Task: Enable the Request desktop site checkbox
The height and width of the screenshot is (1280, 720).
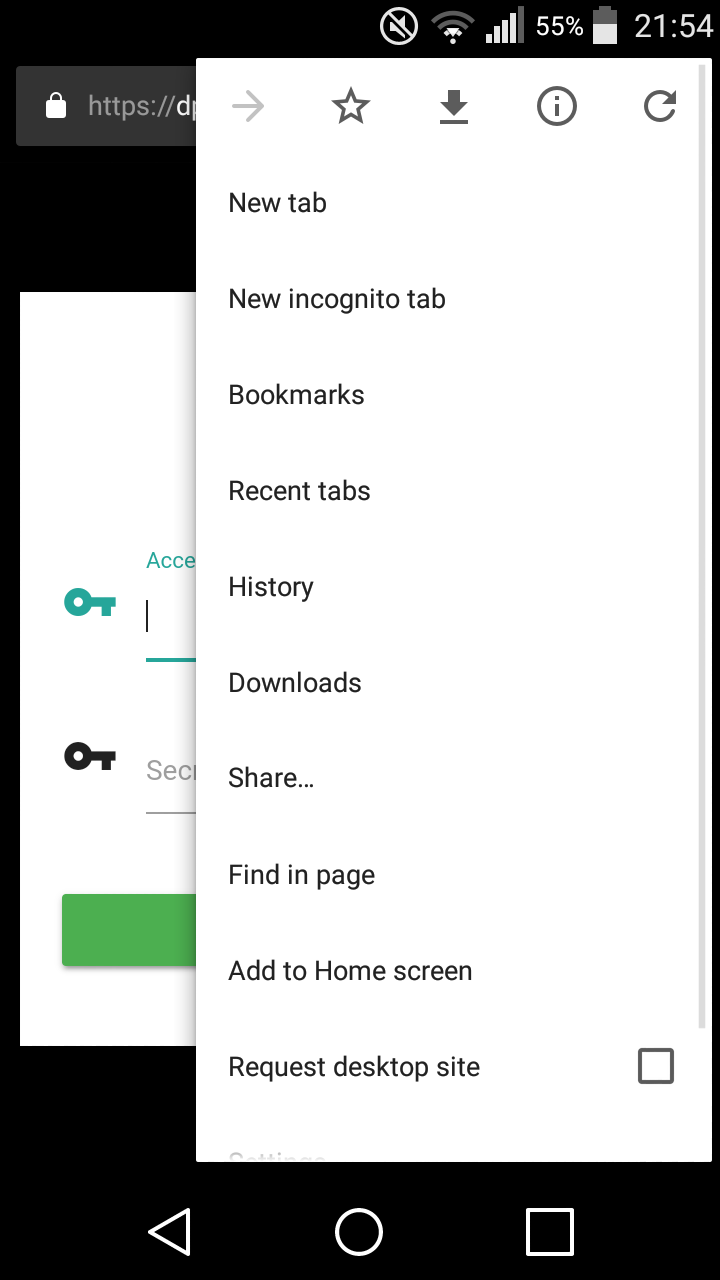Action: click(x=656, y=1066)
